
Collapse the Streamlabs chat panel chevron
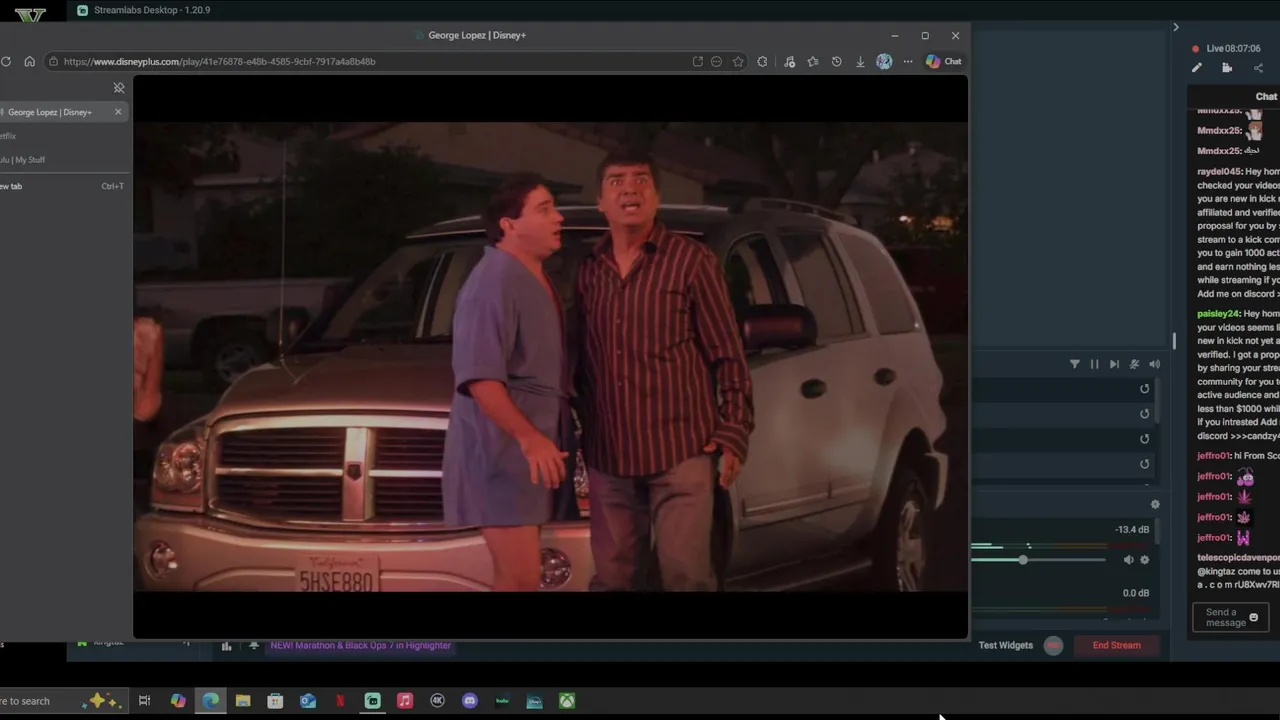pos(1176,27)
